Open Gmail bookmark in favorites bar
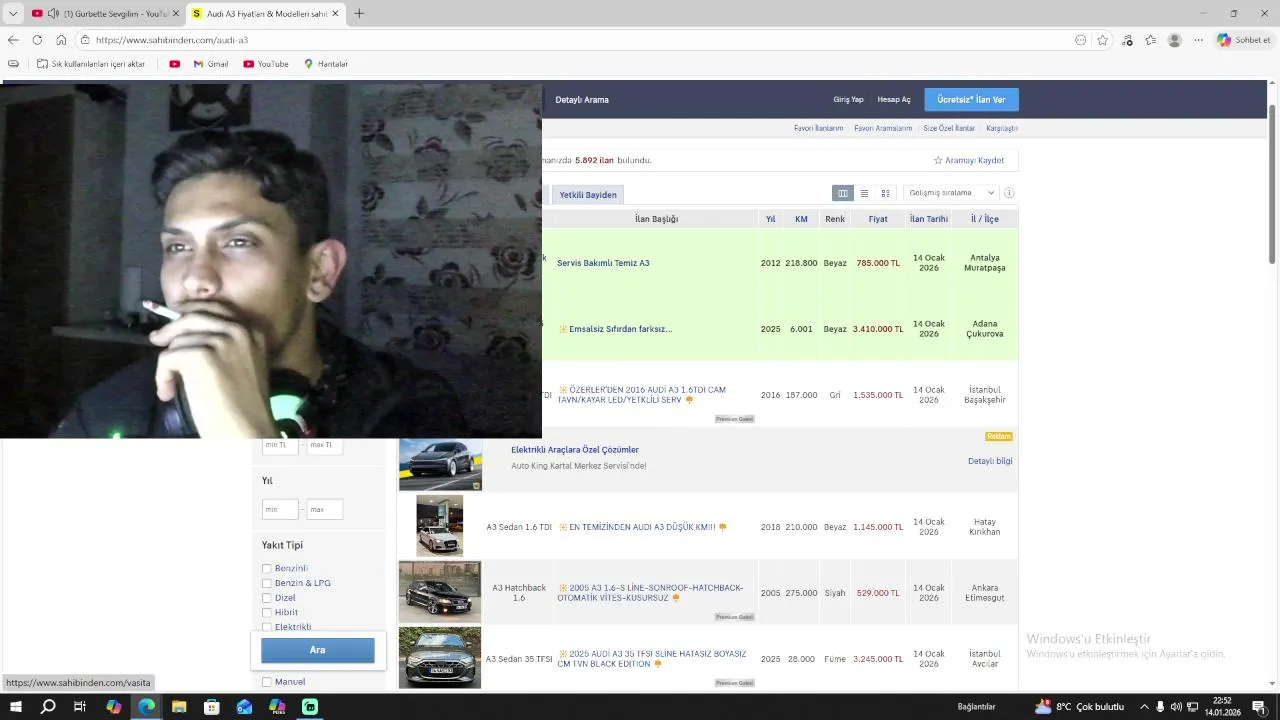 tap(210, 64)
